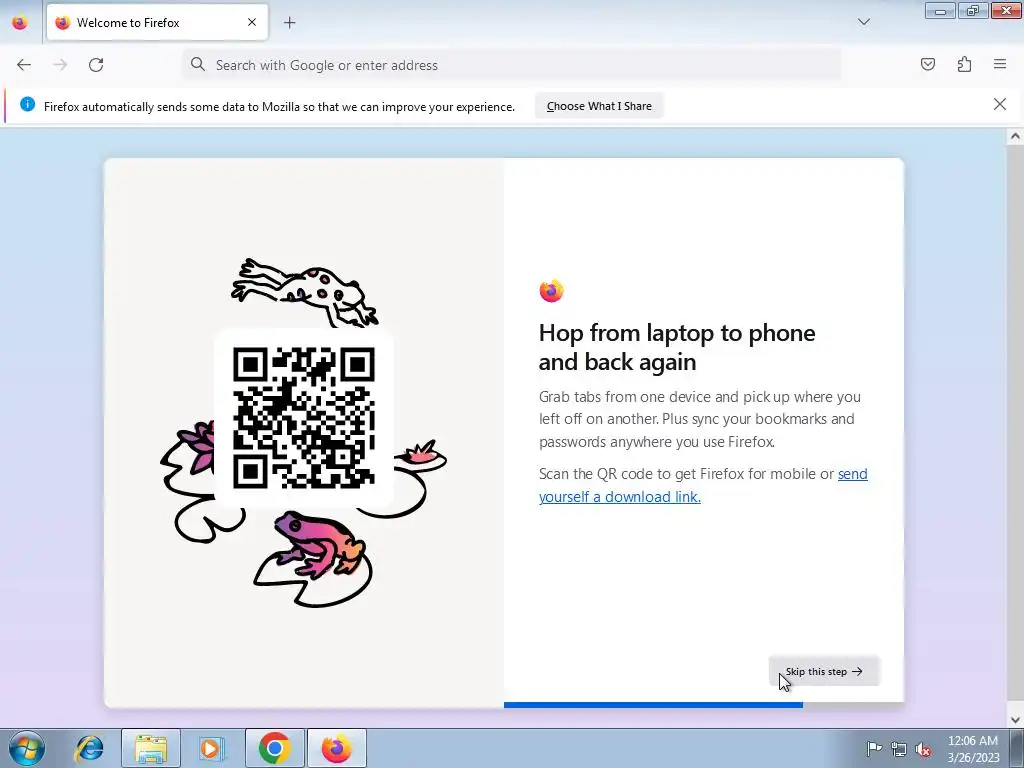Screen dimensions: 1024x768
Task: Open the Windows Start menu
Action: click(27, 748)
